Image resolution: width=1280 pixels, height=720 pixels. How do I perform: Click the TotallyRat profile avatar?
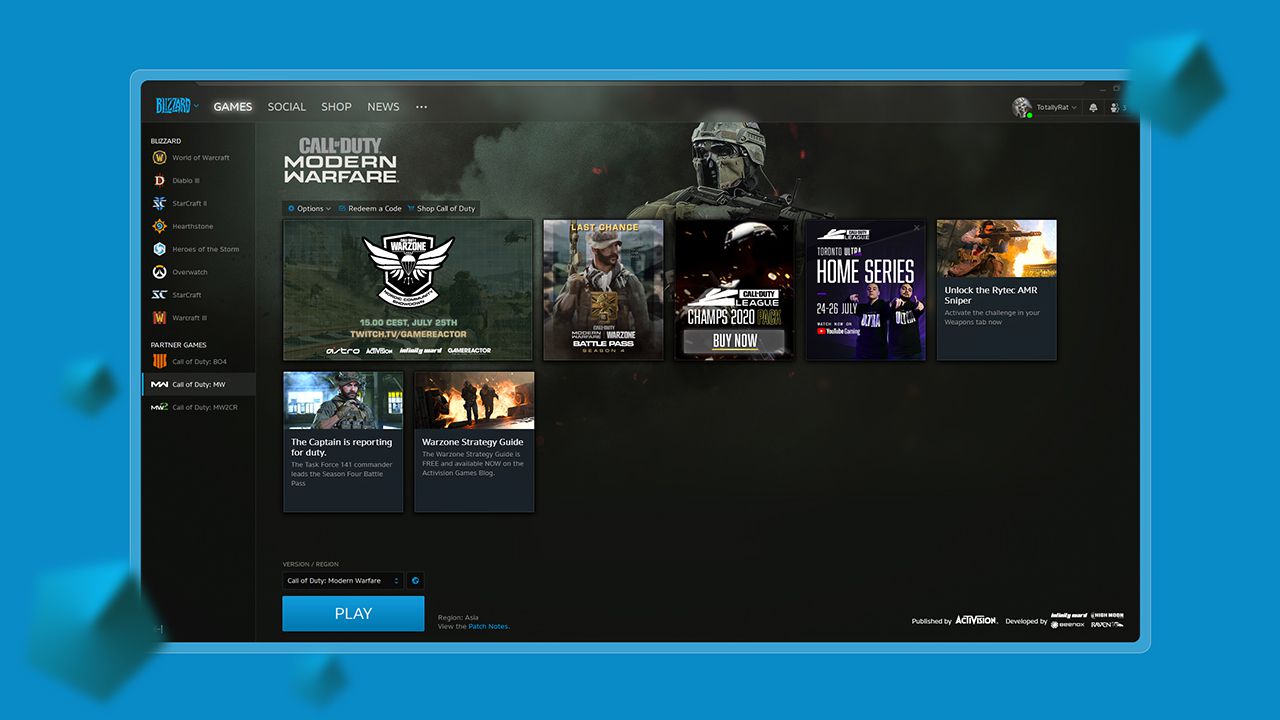point(1021,107)
